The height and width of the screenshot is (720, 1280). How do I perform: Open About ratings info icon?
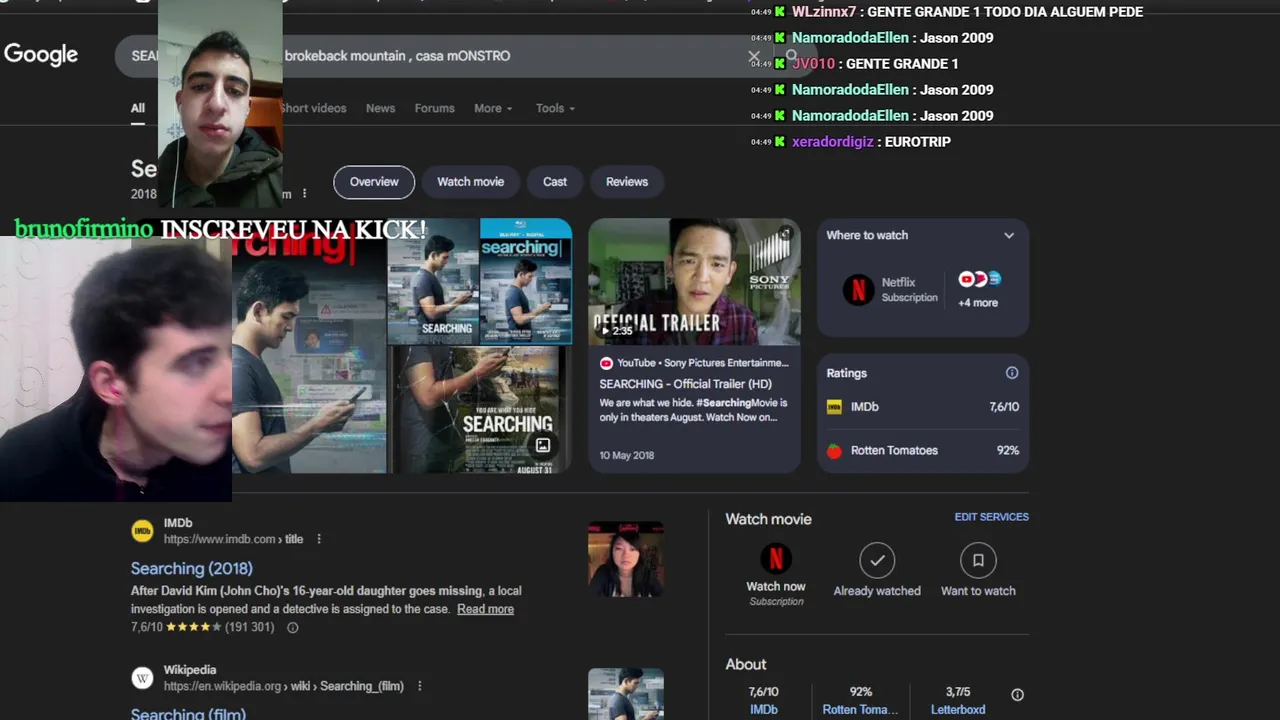point(1017,695)
